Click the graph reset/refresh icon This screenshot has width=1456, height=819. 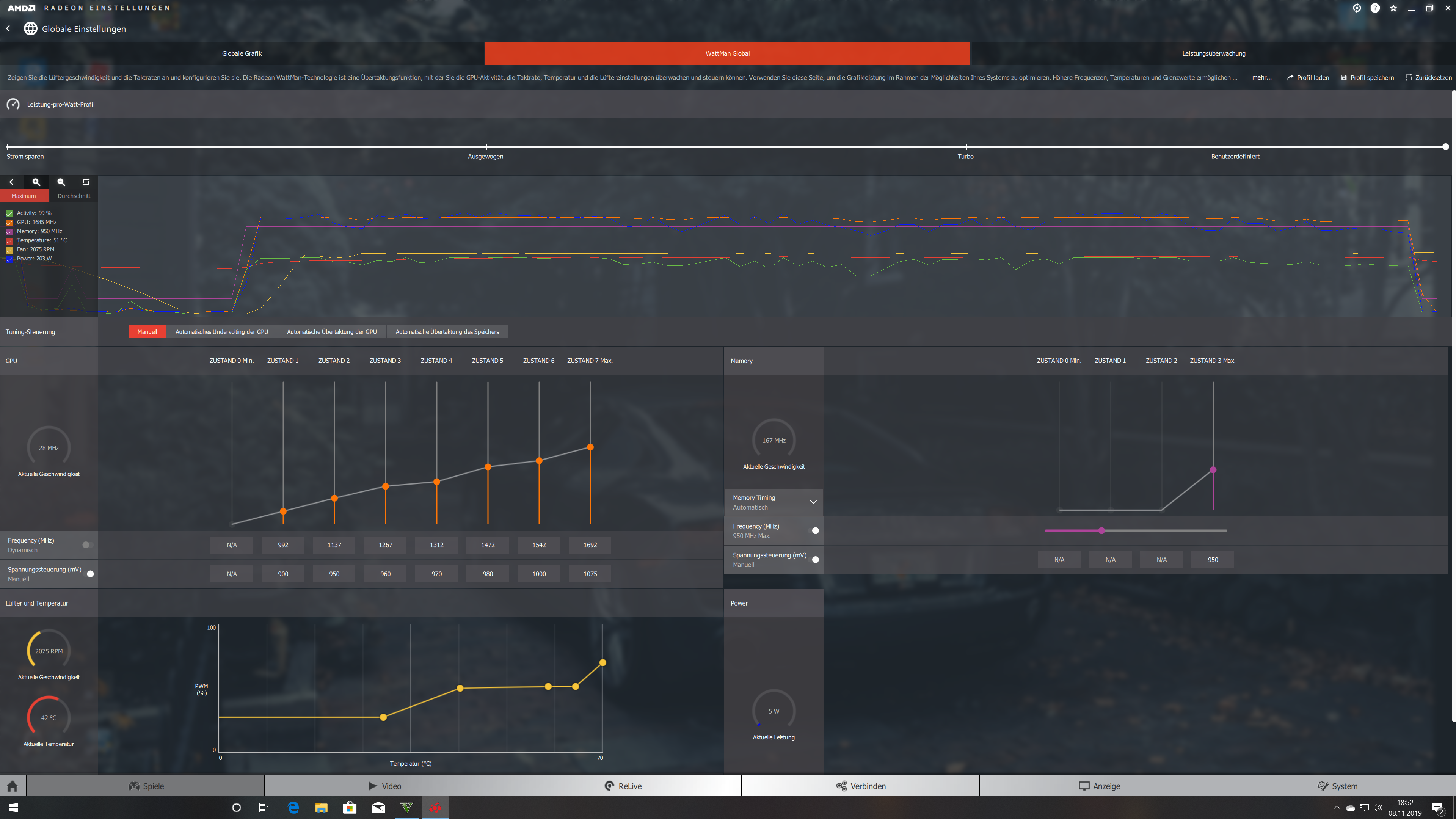tap(86, 182)
